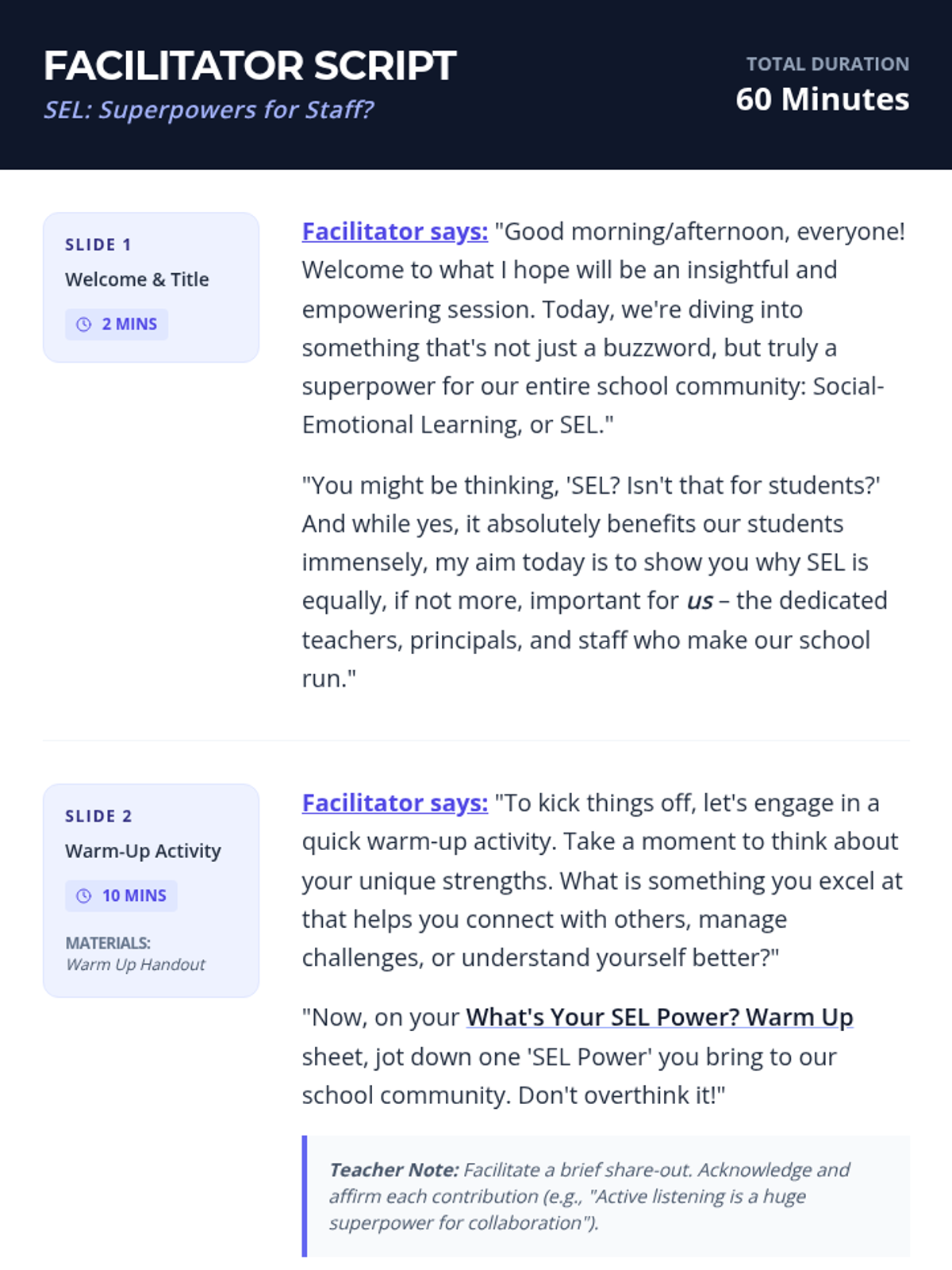Viewport: 952px width, 1270px height.
Task: Click the TOTAL DURATION label
Action: click(x=827, y=64)
